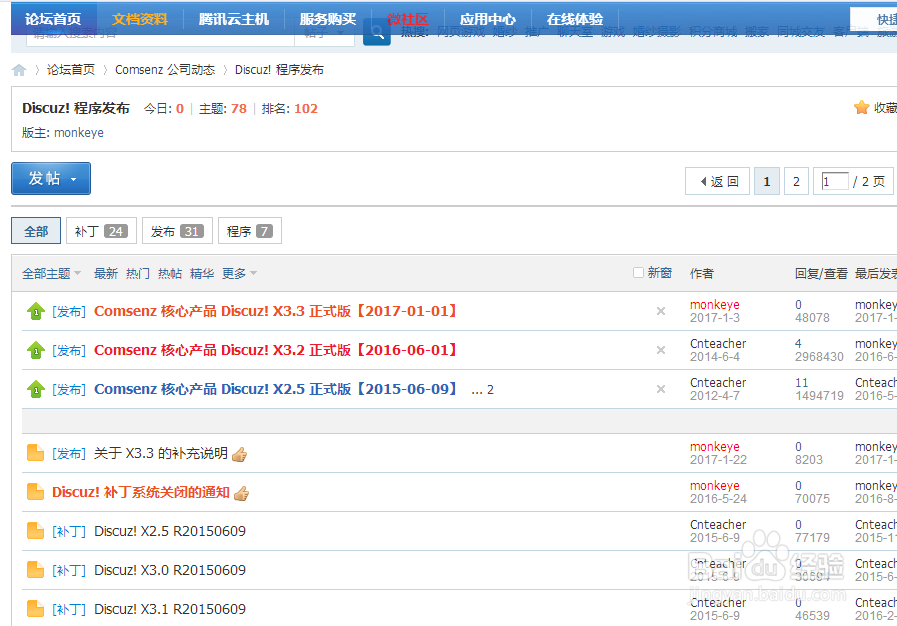Open thread Discuz! X3.0 R20150609
The image size is (897, 626).
170,570
